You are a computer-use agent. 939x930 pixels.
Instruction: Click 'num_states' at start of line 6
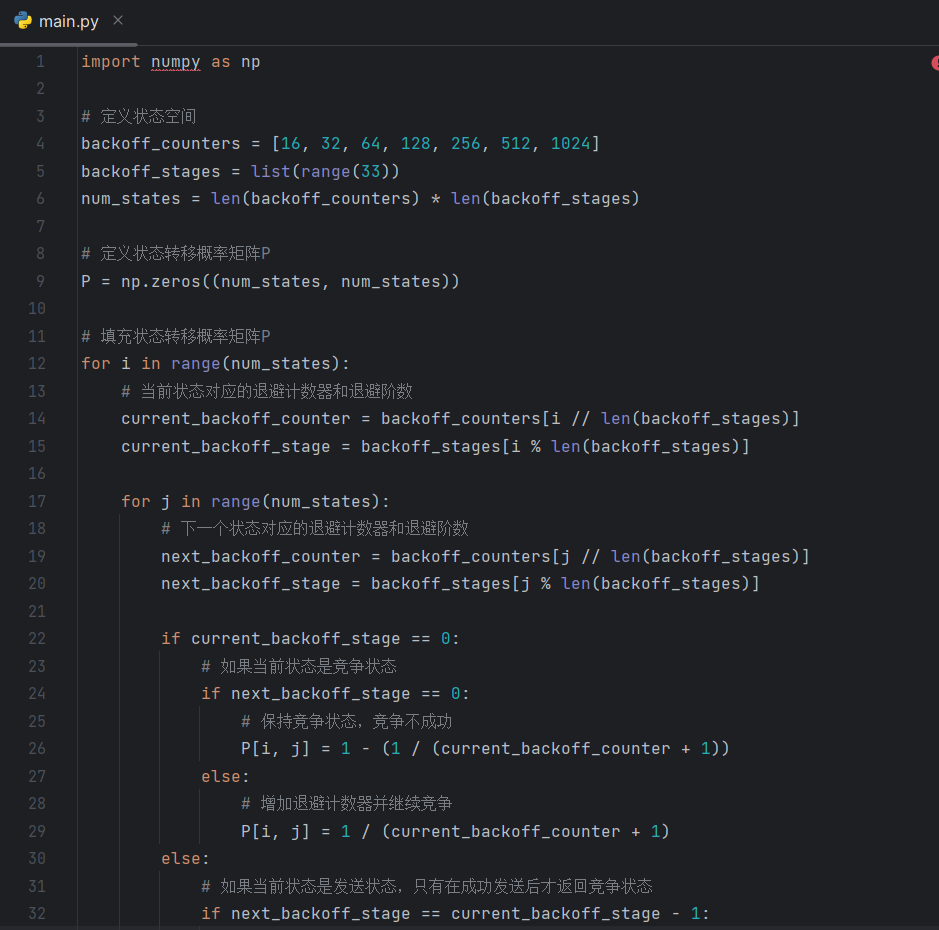coord(131,199)
